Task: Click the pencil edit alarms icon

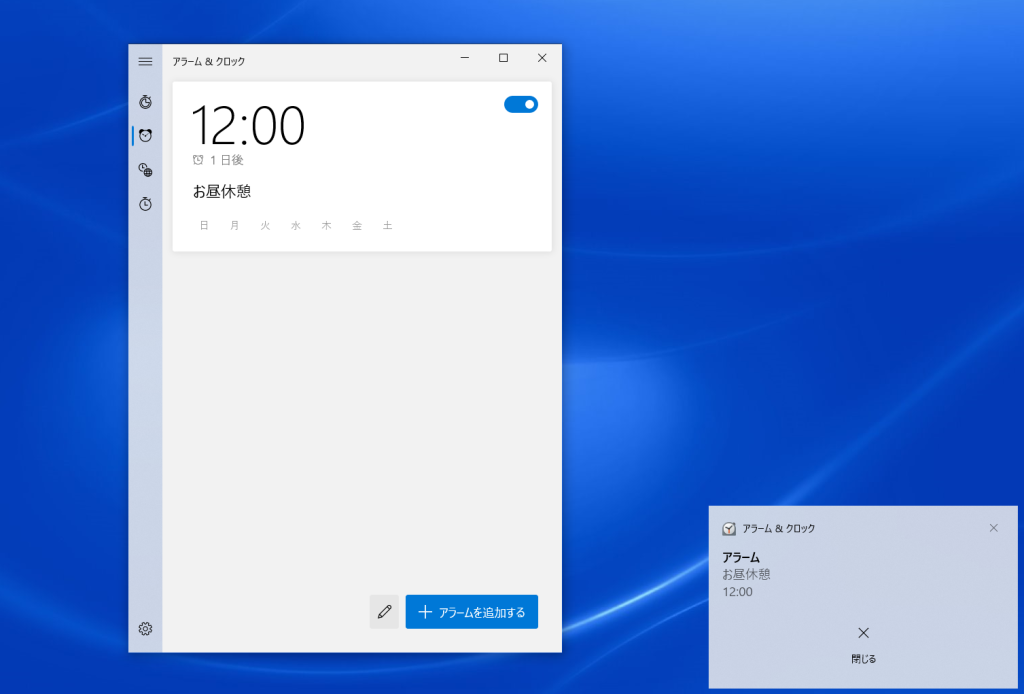Action: pos(384,611)
